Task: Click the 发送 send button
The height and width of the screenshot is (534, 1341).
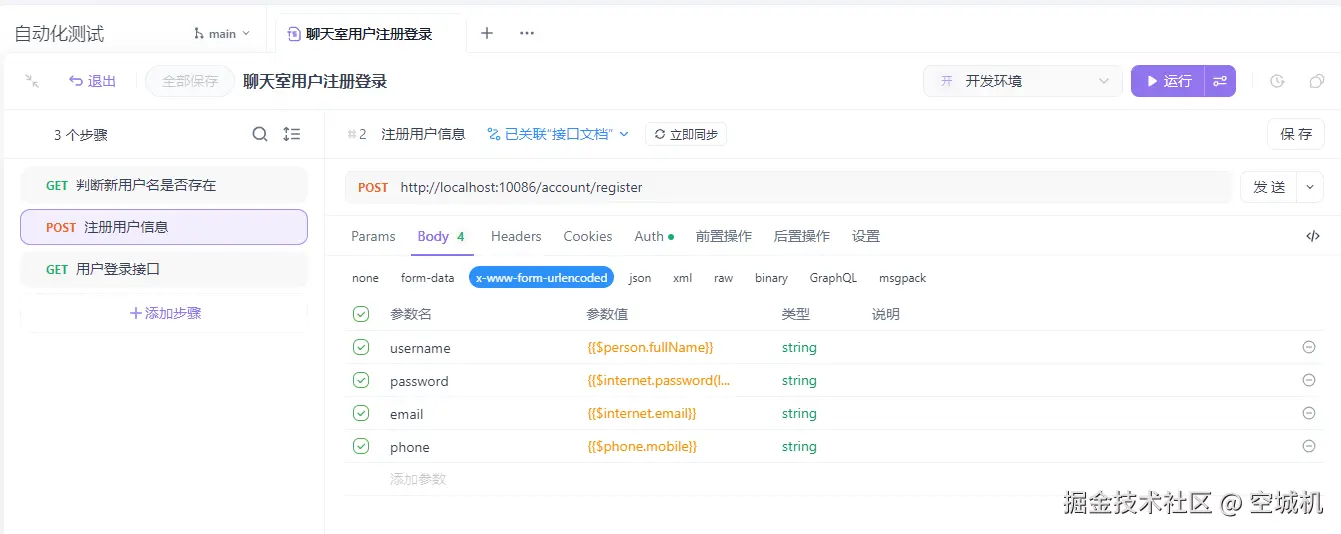Action: point(1269,187)
